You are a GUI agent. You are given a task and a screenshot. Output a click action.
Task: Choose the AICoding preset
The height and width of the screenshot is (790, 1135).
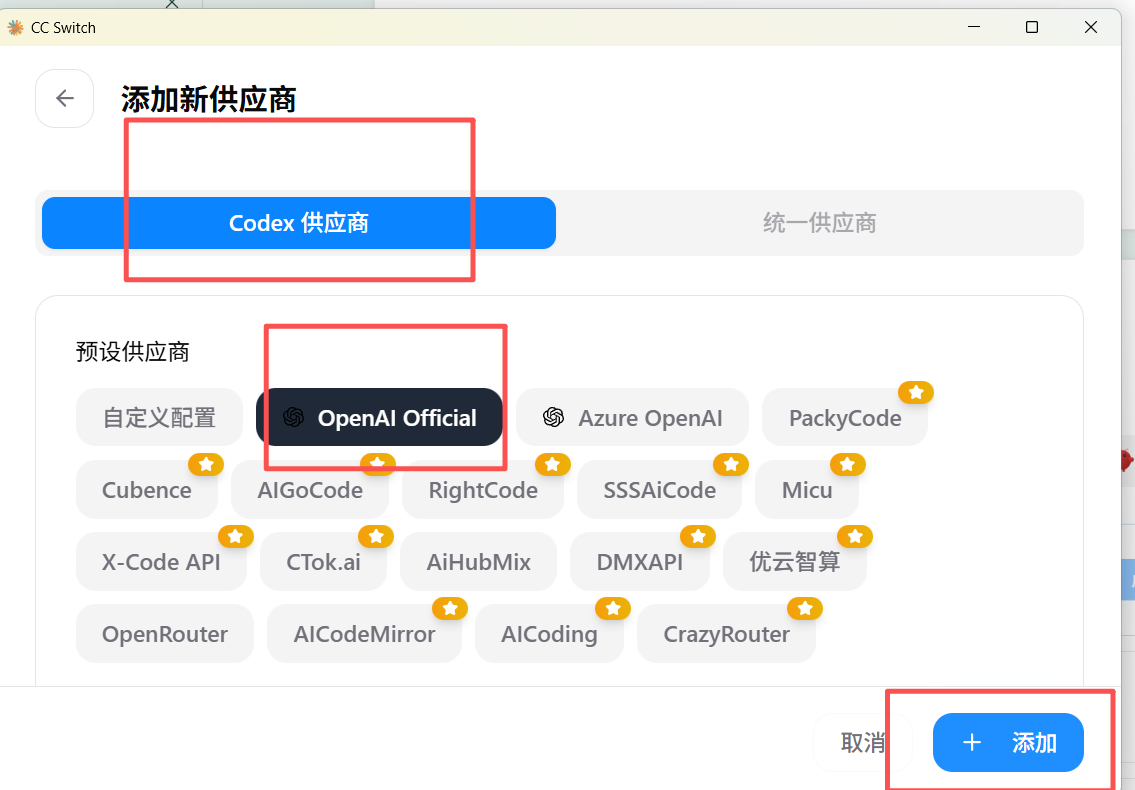point(549,634)
